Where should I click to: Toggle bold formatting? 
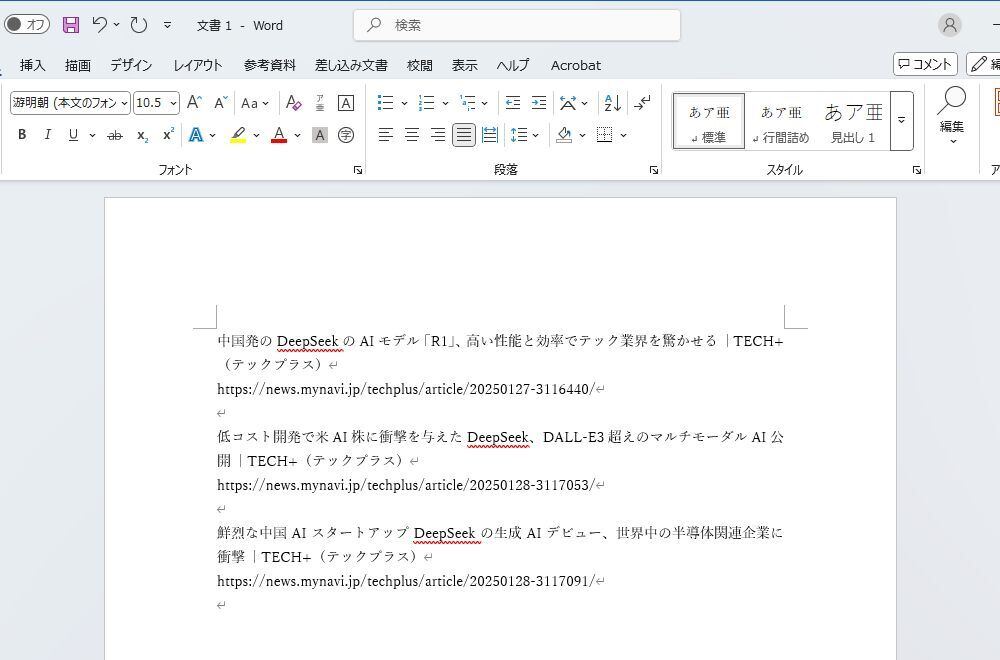click(x=22, y=135)
